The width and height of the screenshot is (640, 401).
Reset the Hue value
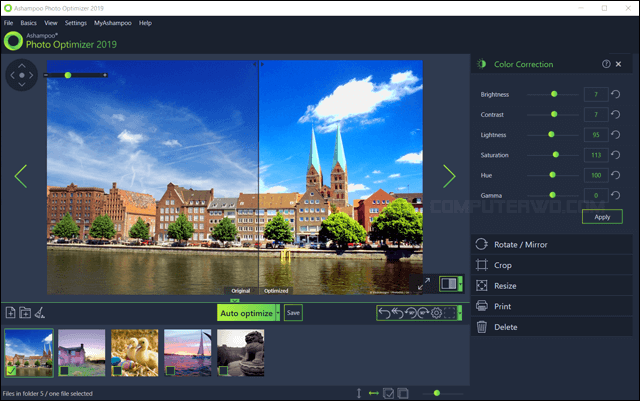coord(616,175)
